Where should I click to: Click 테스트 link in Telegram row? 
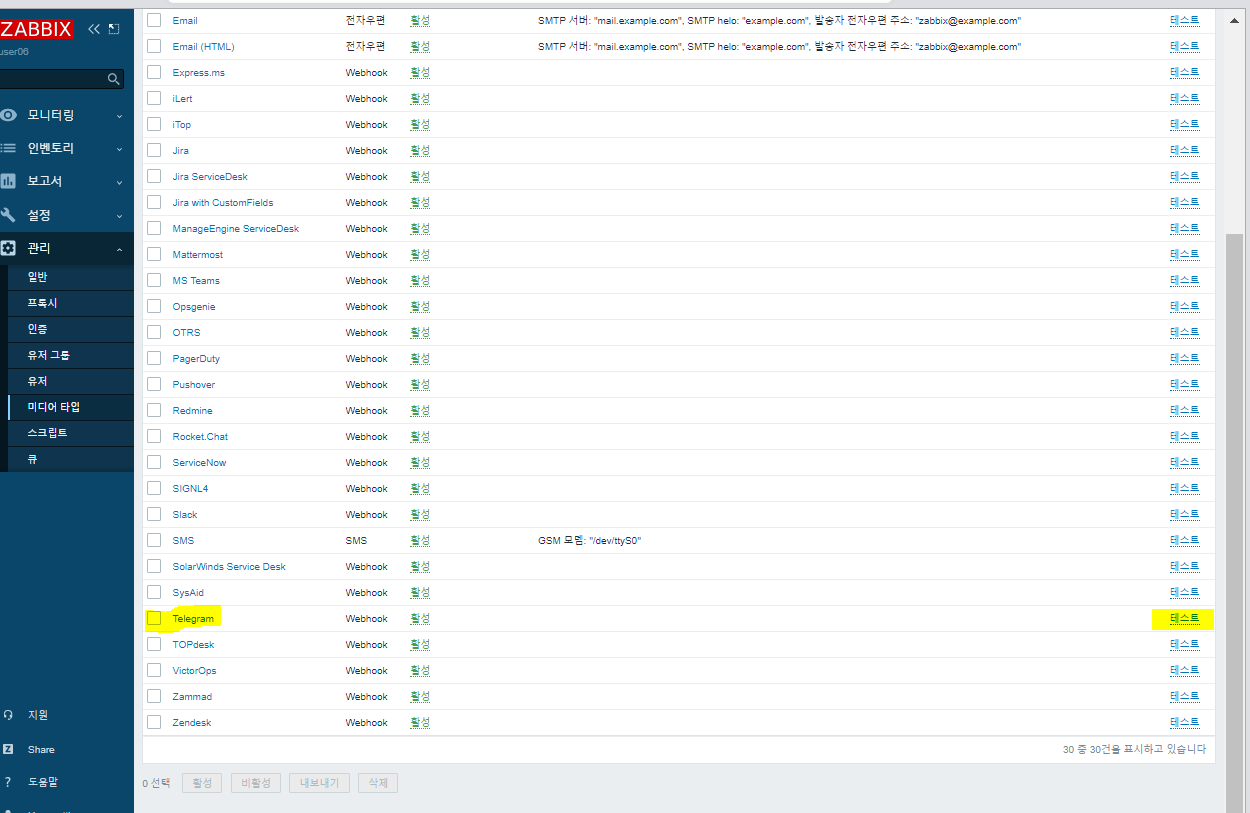coord(1184,619)
